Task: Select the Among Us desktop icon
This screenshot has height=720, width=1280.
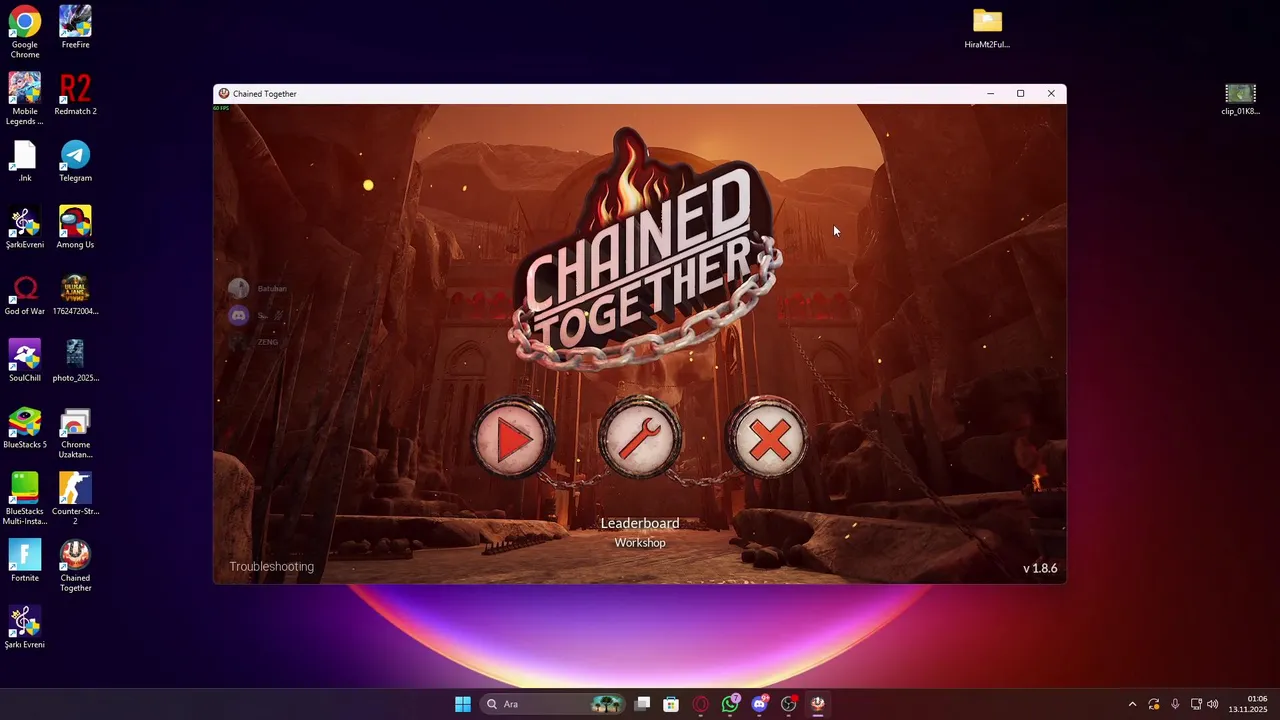Action: click(75, 228)
